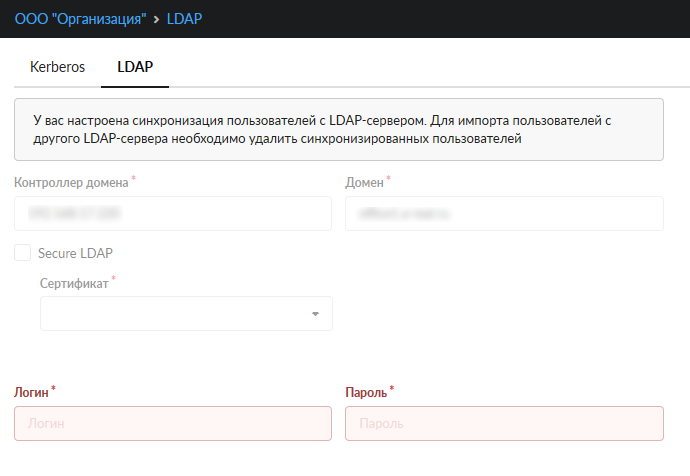The width and height of the screenshot is (690, 476).
Task: Click the Контроллер домена field label
Action: coord(71,183)
